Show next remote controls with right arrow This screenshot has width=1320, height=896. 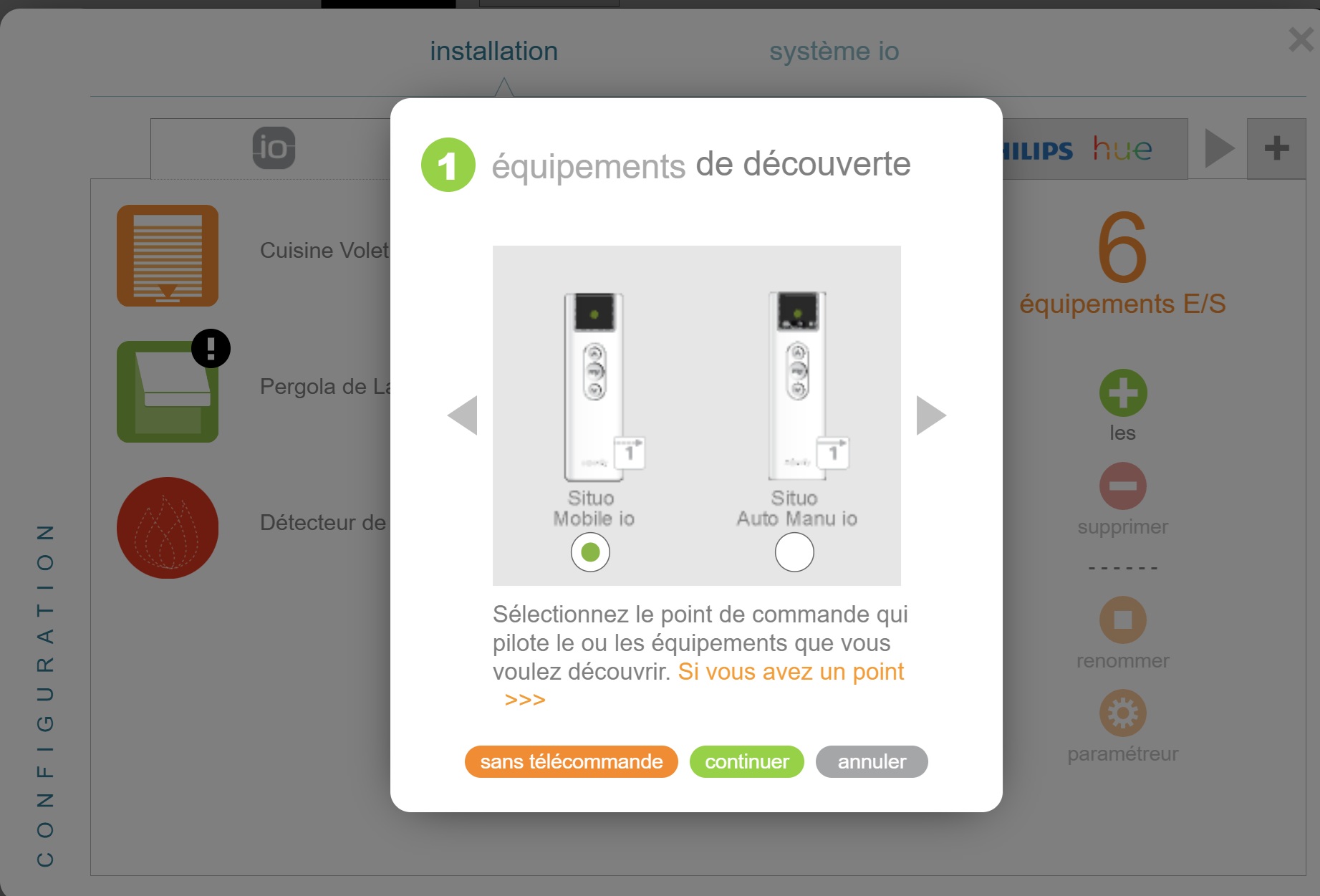click(x=931, y=415)
